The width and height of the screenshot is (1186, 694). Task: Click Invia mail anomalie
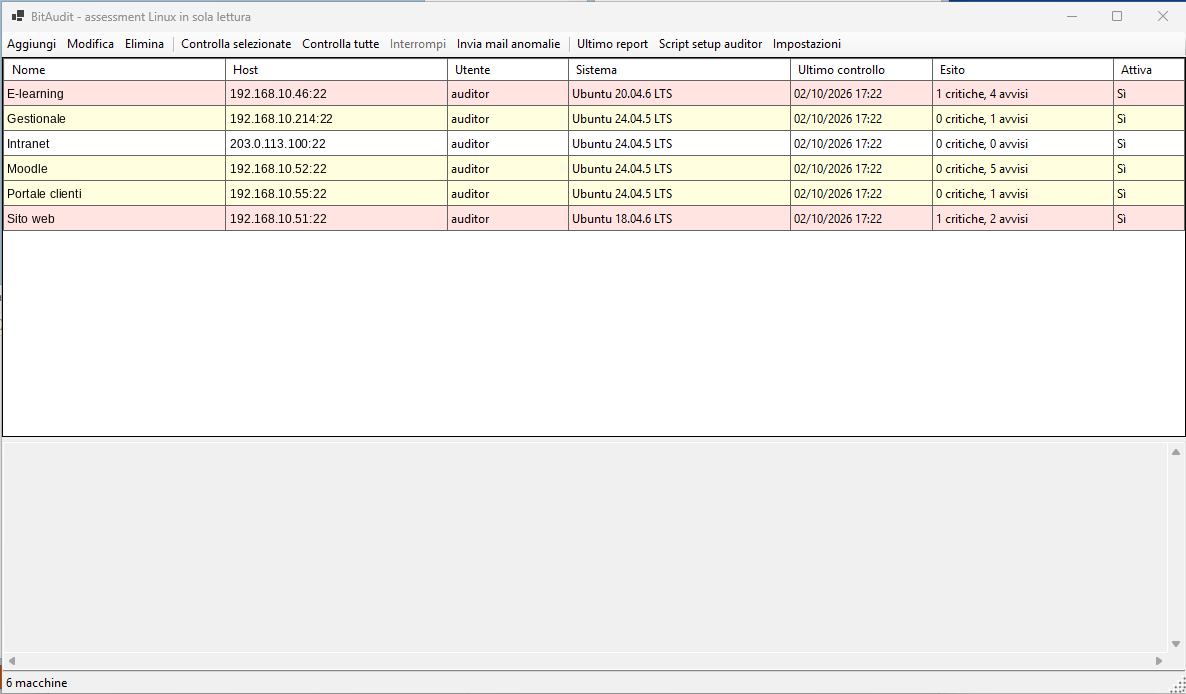508,44
